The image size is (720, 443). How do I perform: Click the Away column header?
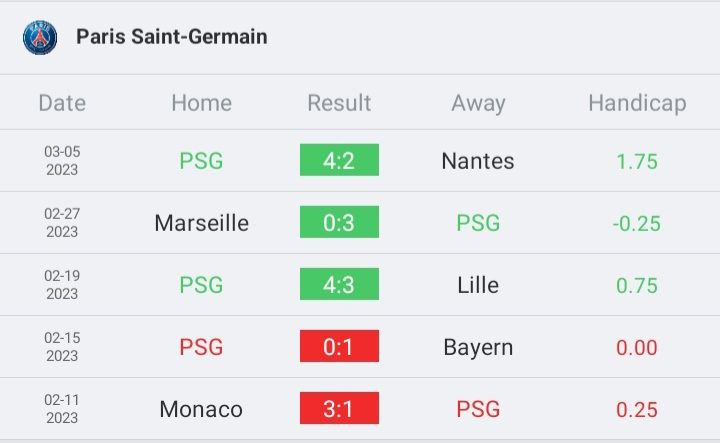coord(478,103)
